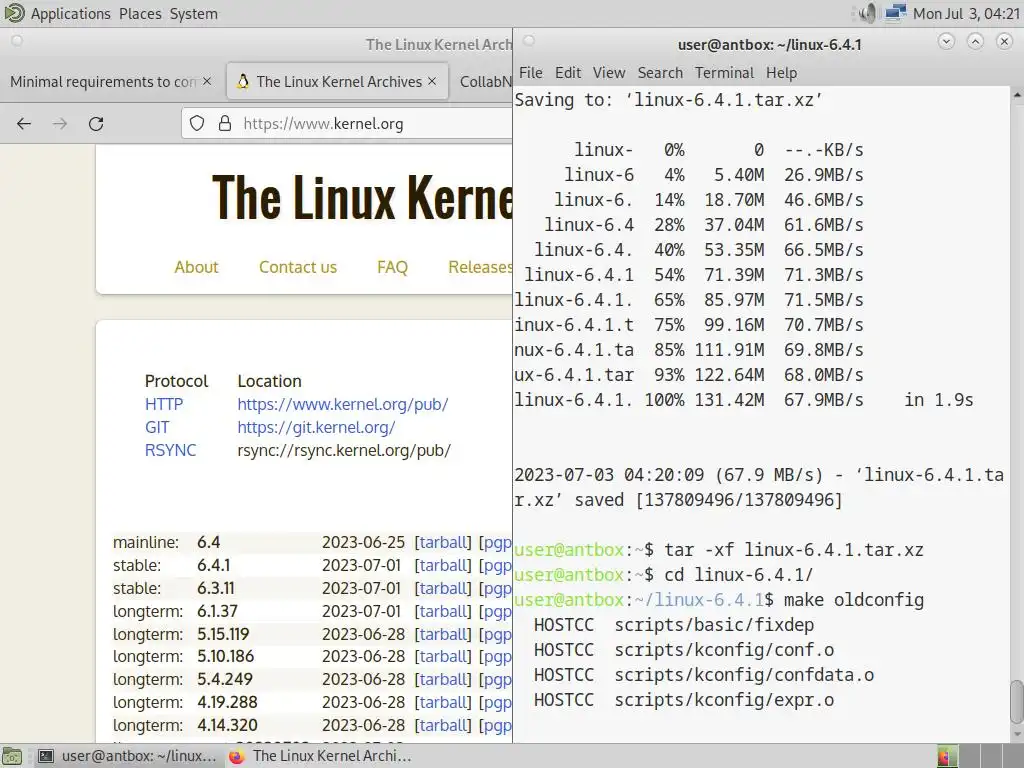Open the Applications menu

[71, 14]
